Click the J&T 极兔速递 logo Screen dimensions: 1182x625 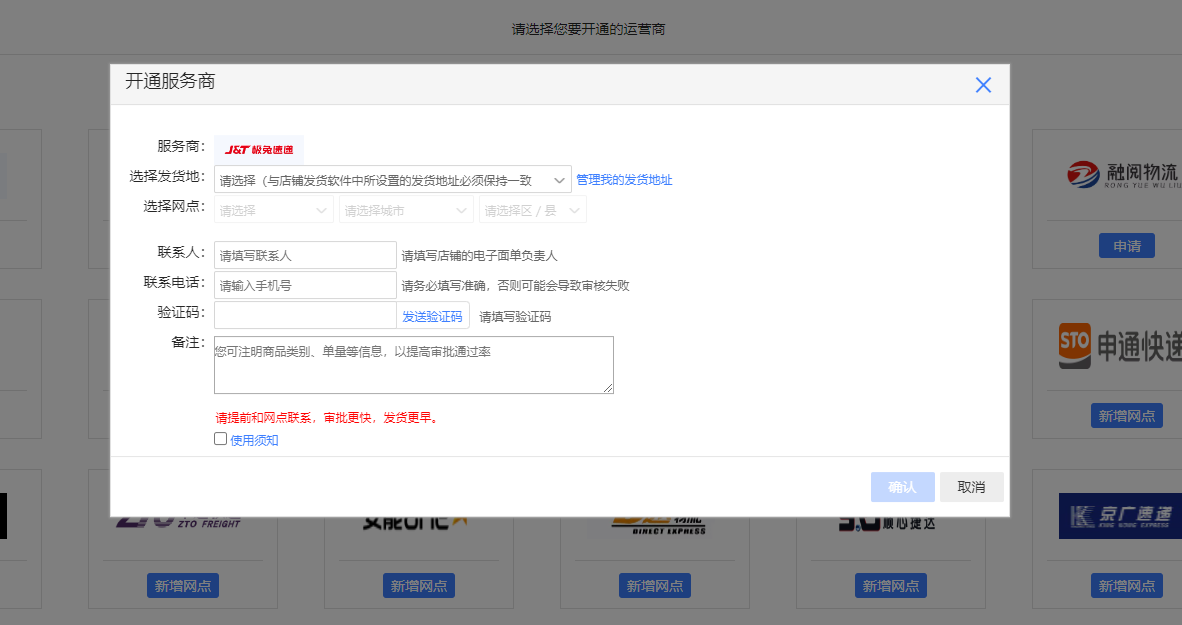click(x=259, y=149)
